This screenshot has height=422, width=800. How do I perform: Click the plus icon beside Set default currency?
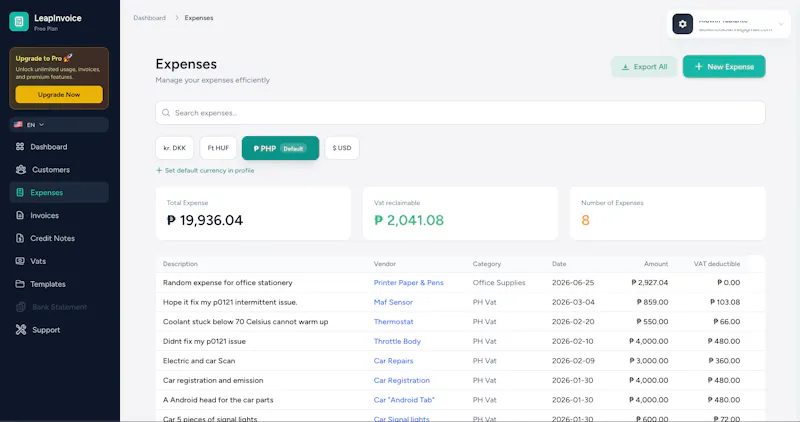pos(159,170)
